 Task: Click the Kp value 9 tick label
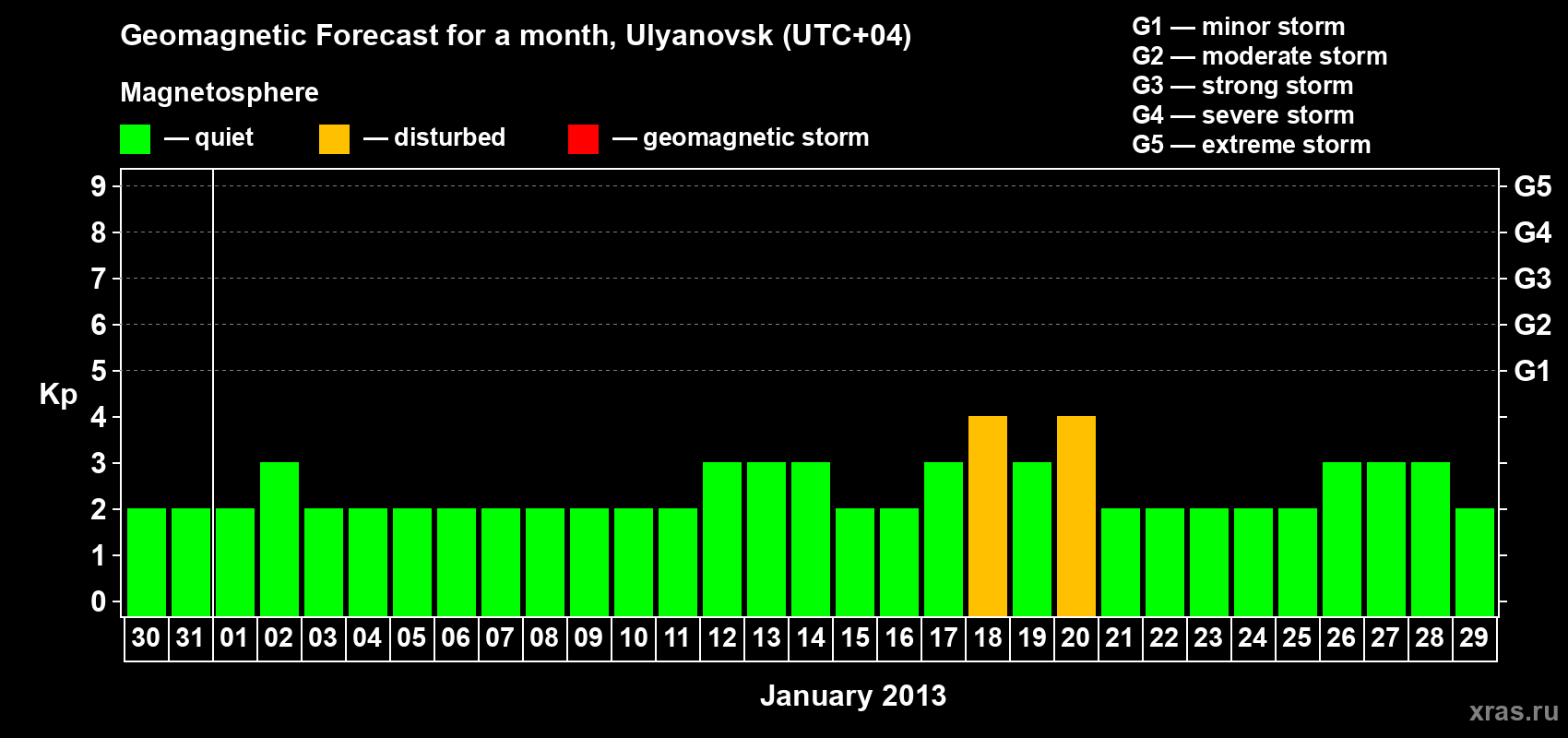coord(99,186)
